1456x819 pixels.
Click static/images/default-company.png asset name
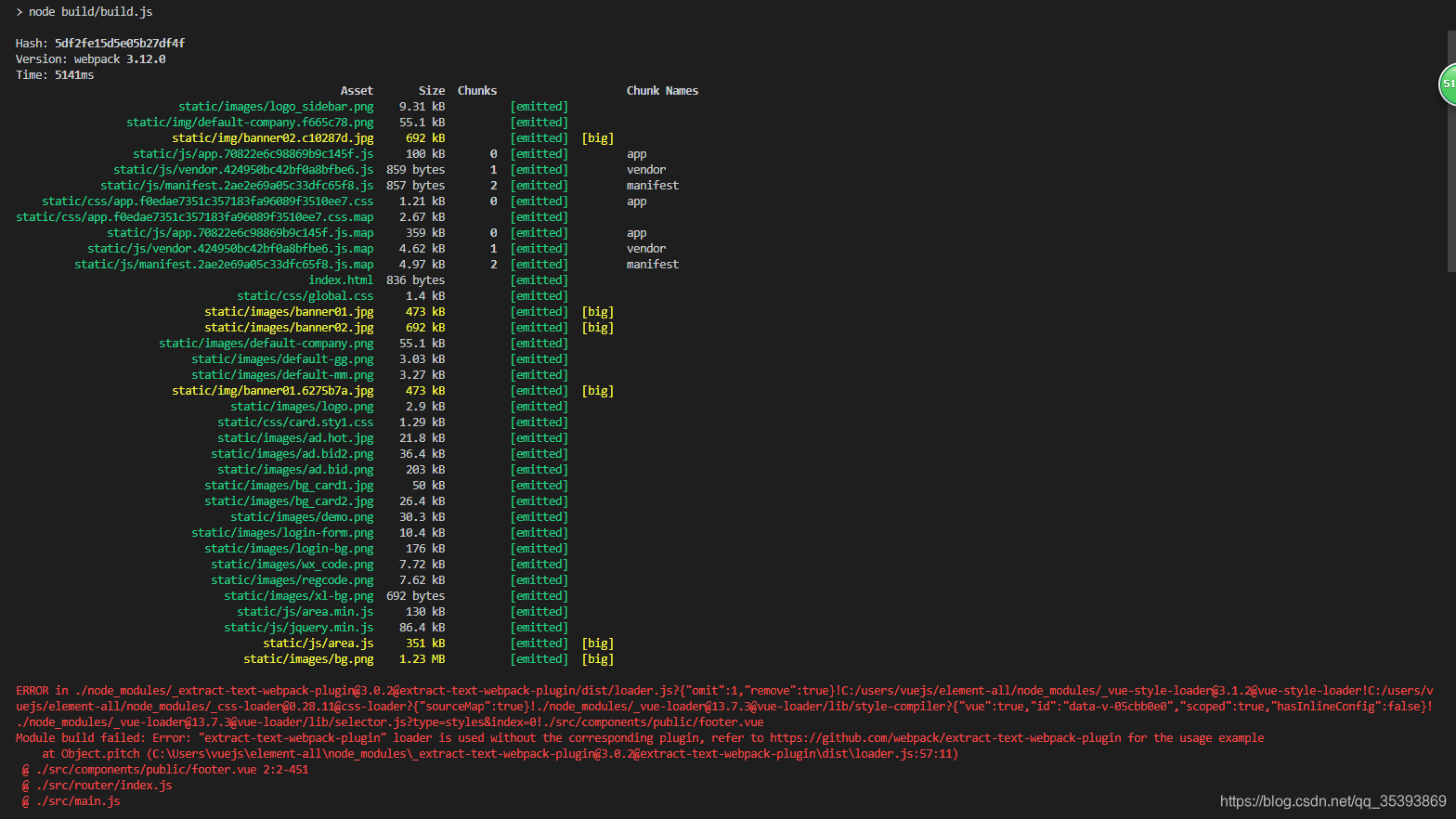pos(266,344)
